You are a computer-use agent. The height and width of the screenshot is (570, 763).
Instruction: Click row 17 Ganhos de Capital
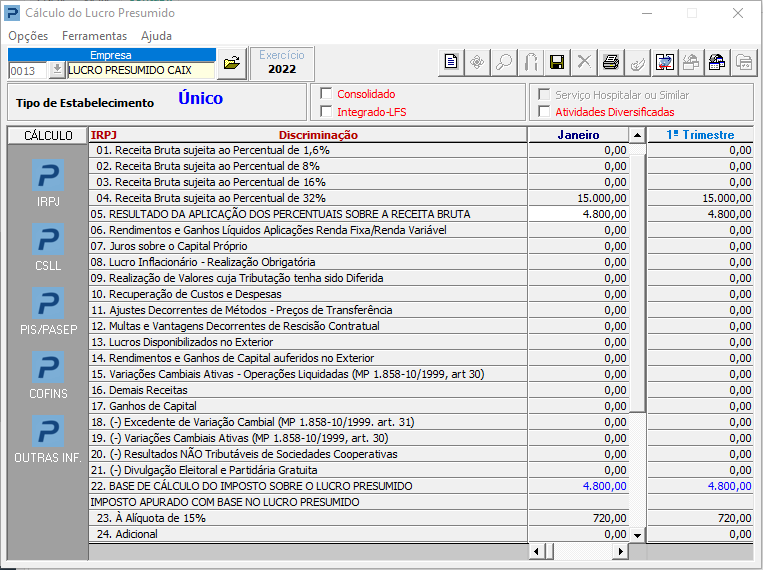tap(308, 406)
